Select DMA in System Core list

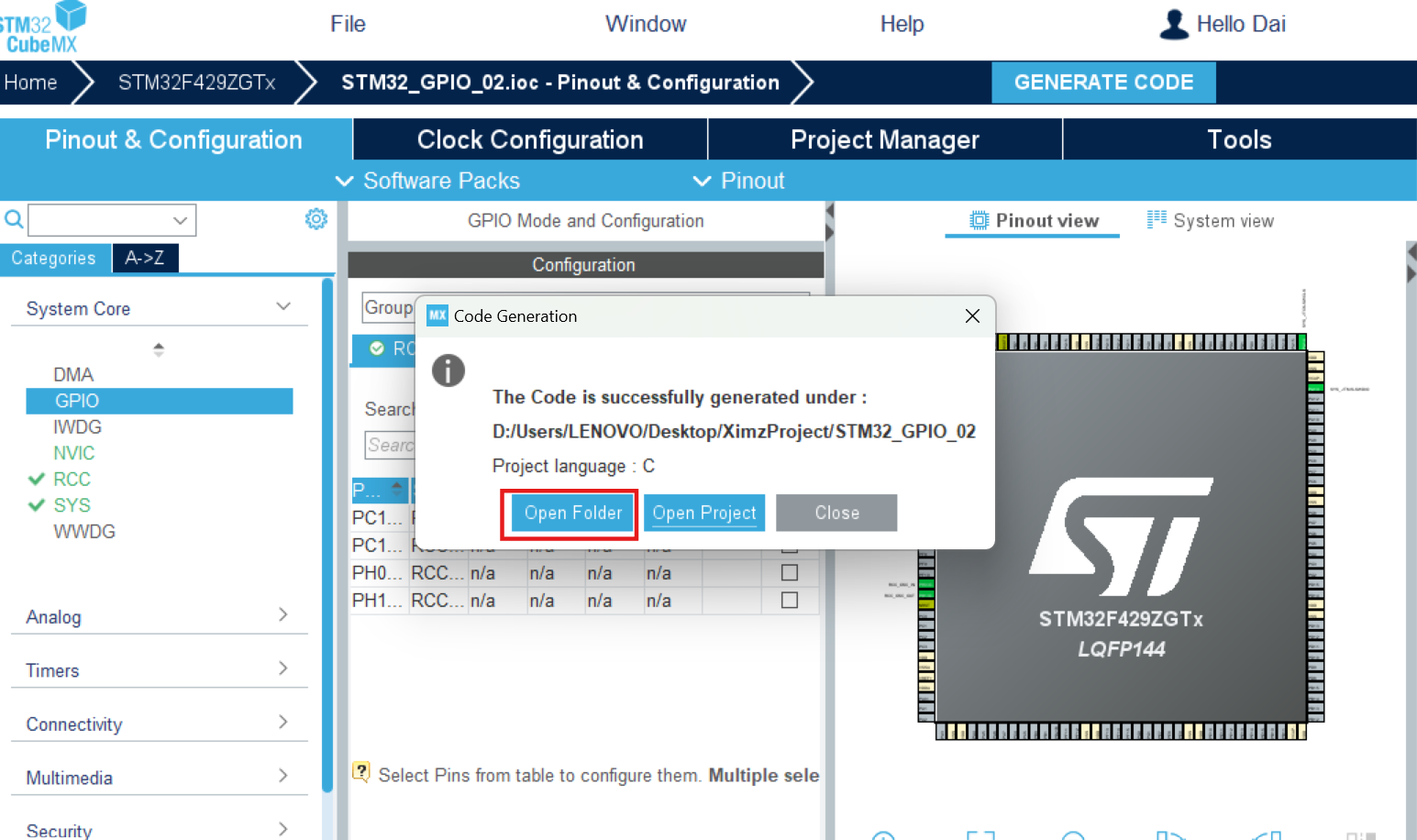coord(73,374)
